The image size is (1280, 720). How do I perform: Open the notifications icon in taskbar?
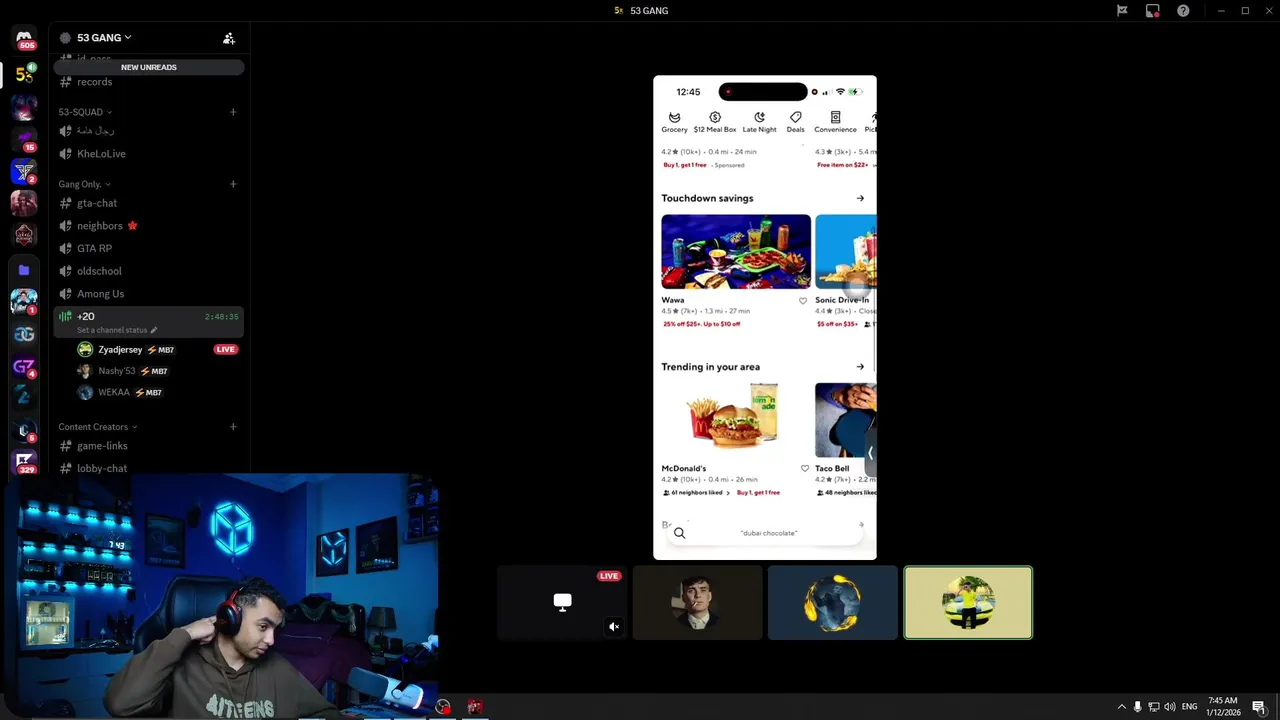[x=1259, y=707]
